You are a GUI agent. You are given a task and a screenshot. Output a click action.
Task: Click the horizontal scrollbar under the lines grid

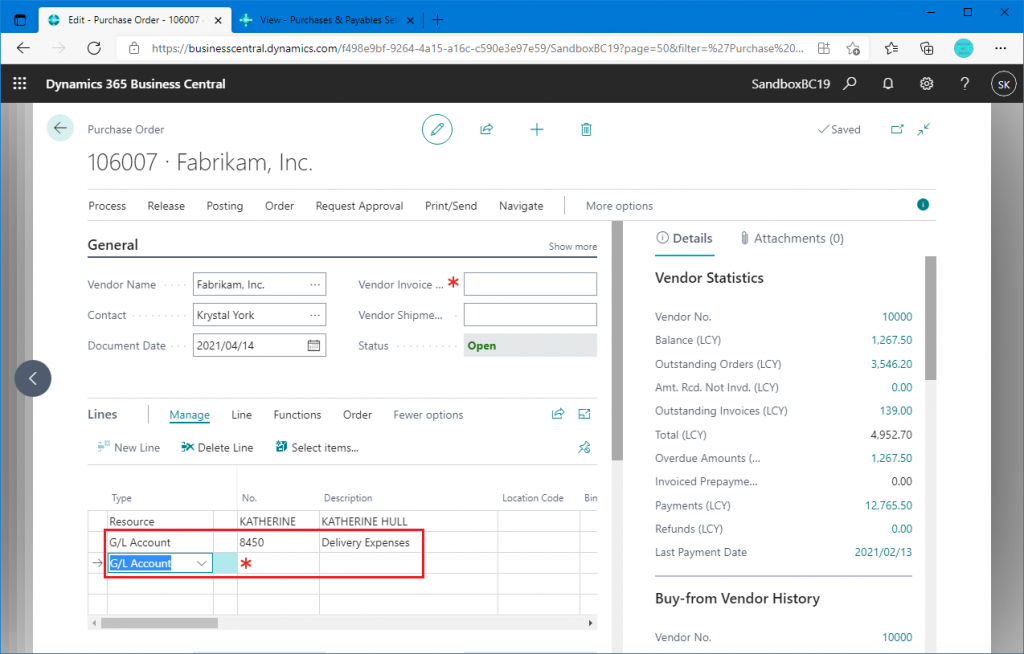159,623
